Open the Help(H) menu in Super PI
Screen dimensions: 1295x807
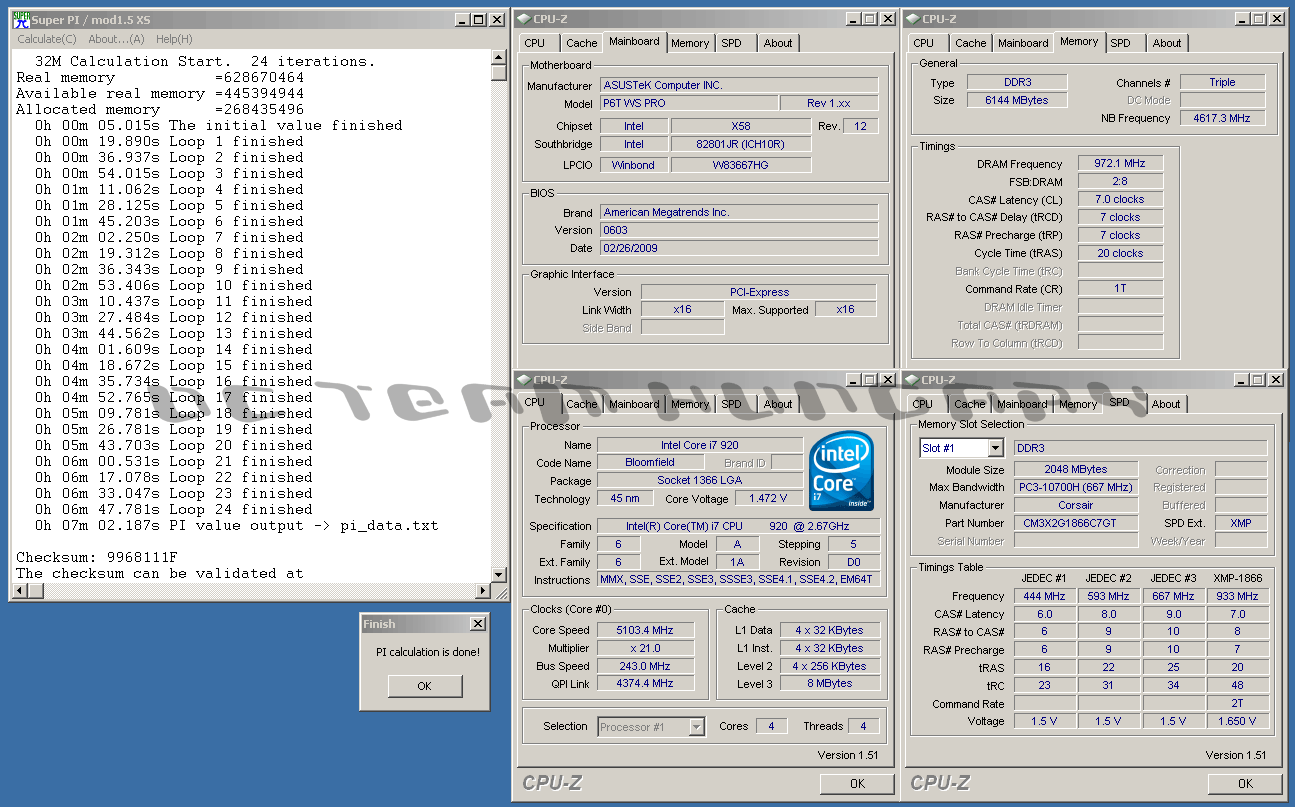tap(174, 39)
